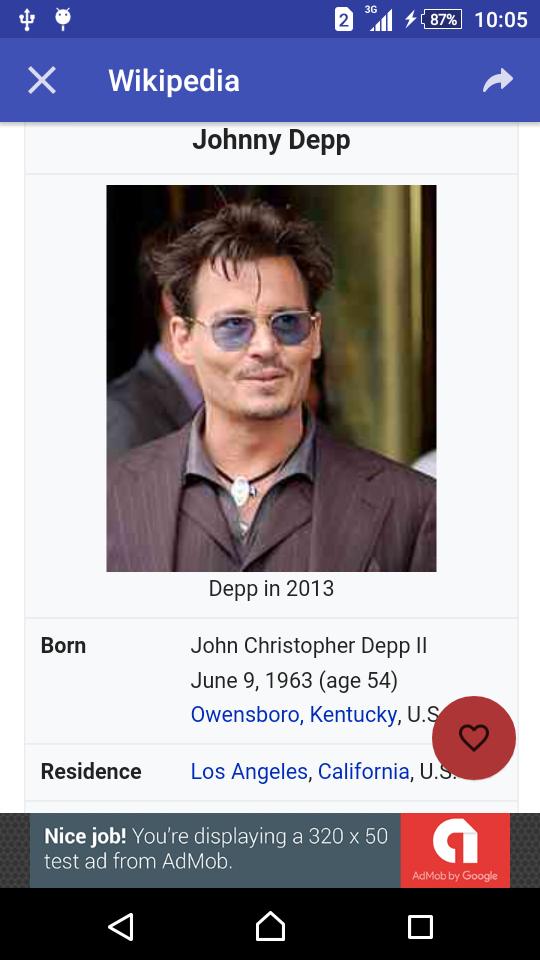Tap the AdMob by Google logo
The width and height of the screenshot is (540, 960).
pyautogui.click(x=455, y=850)
